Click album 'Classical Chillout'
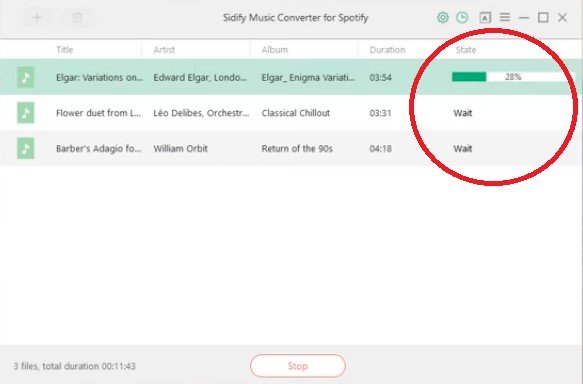This screenshot has width=583, height=384. click(296, 113)
